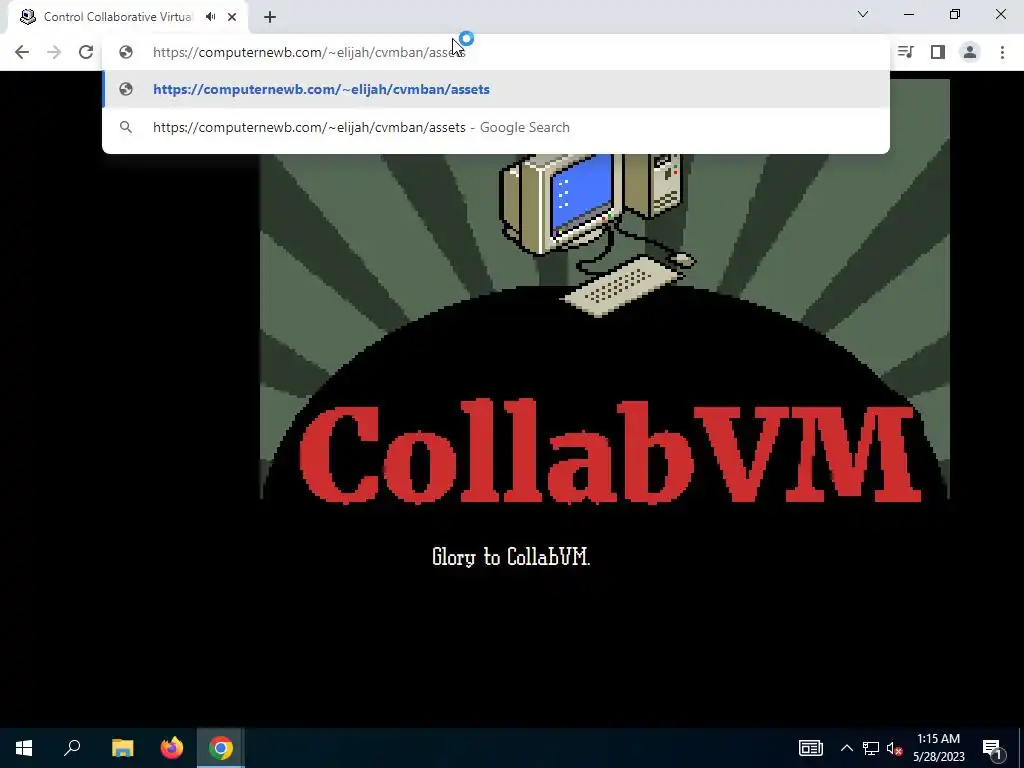
Task: Open Chrome media controls icon
Action: (x=905, y=52)
